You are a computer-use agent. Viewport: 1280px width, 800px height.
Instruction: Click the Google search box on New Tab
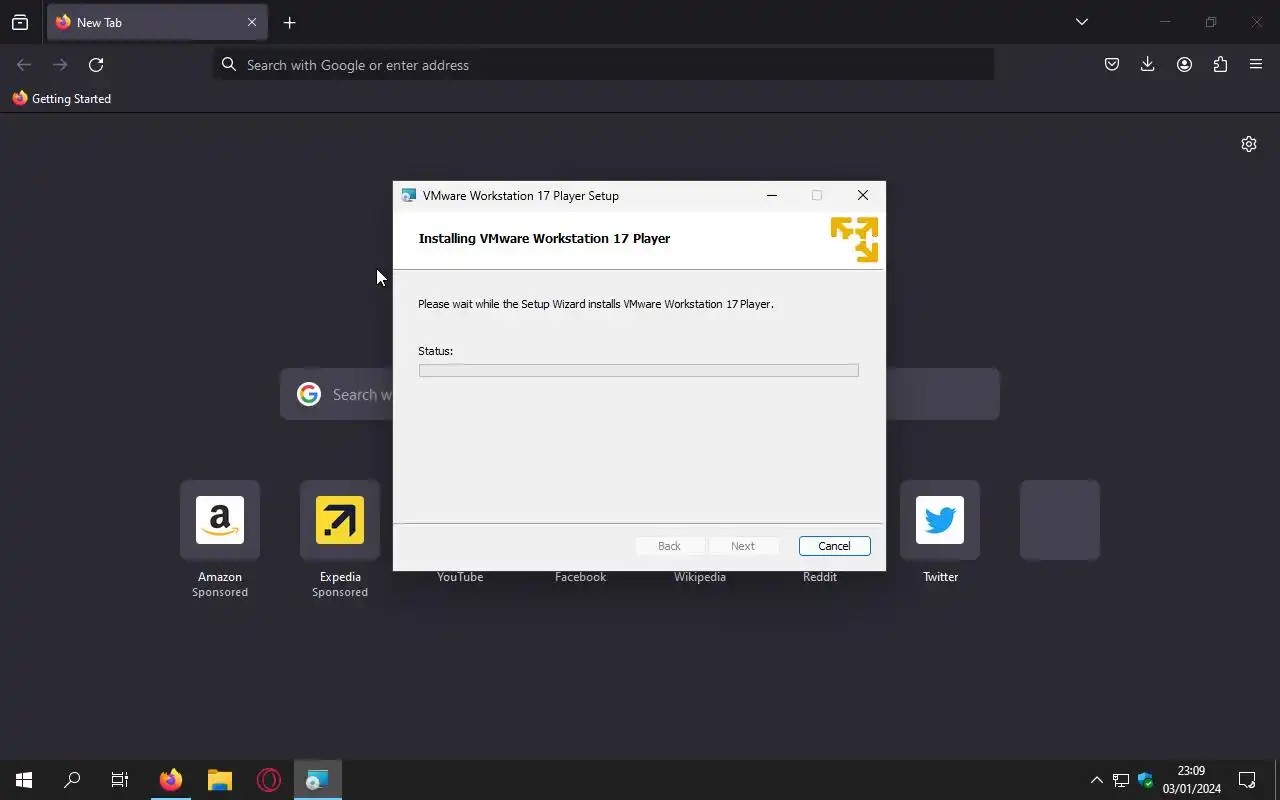[640, 394]
